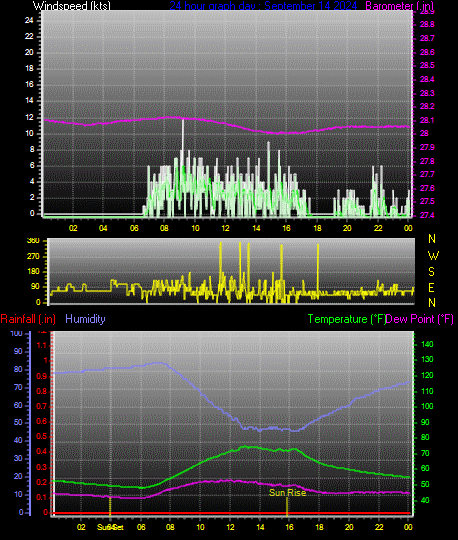Click the Rainfall (.in) legend label
The height and width of the screenshot is (540, 458).
point(28,319)
